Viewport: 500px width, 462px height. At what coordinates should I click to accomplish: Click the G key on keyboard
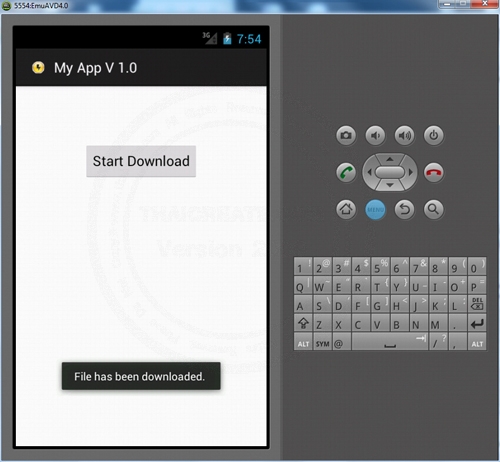click(380, 304)
